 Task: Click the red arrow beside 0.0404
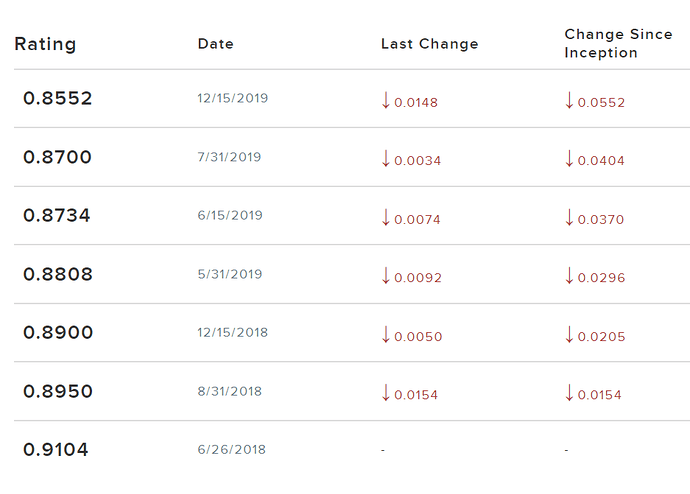point(569,158)
